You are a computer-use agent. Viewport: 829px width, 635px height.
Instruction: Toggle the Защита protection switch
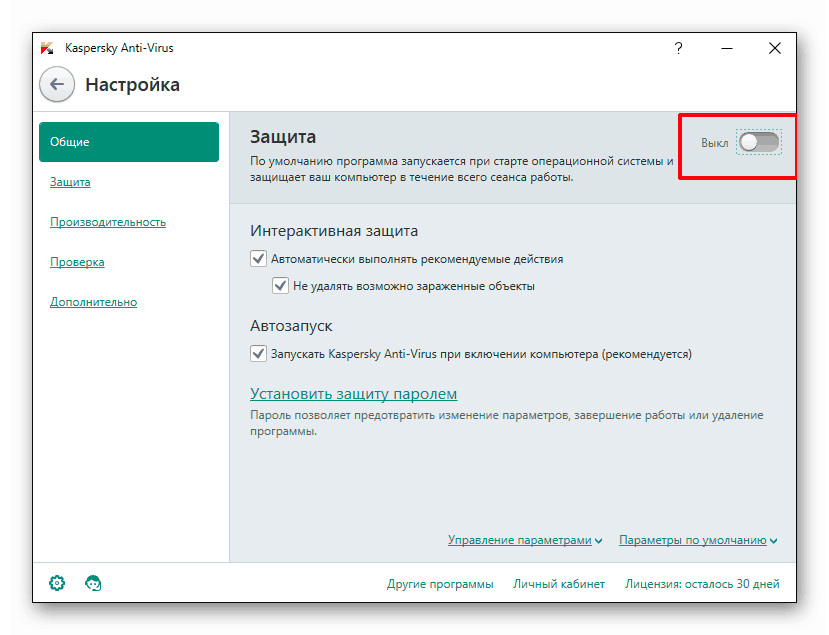759,142
